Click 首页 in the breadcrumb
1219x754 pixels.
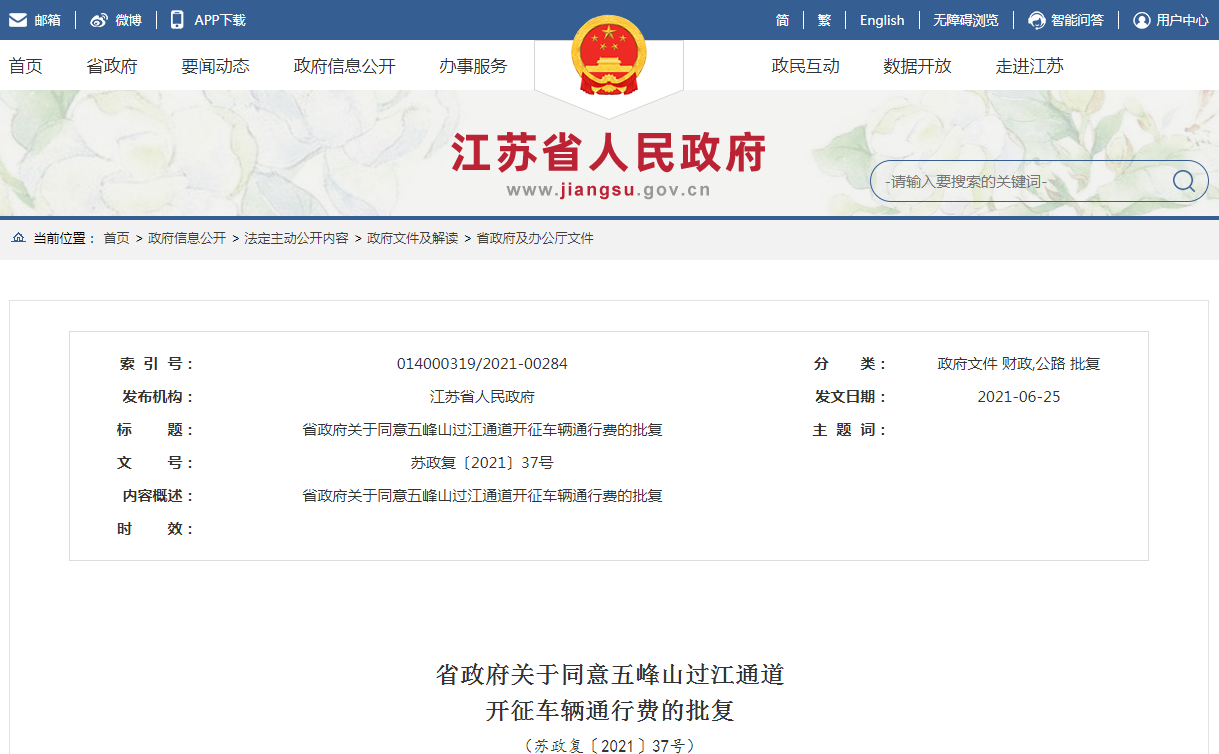pos(117,238)
